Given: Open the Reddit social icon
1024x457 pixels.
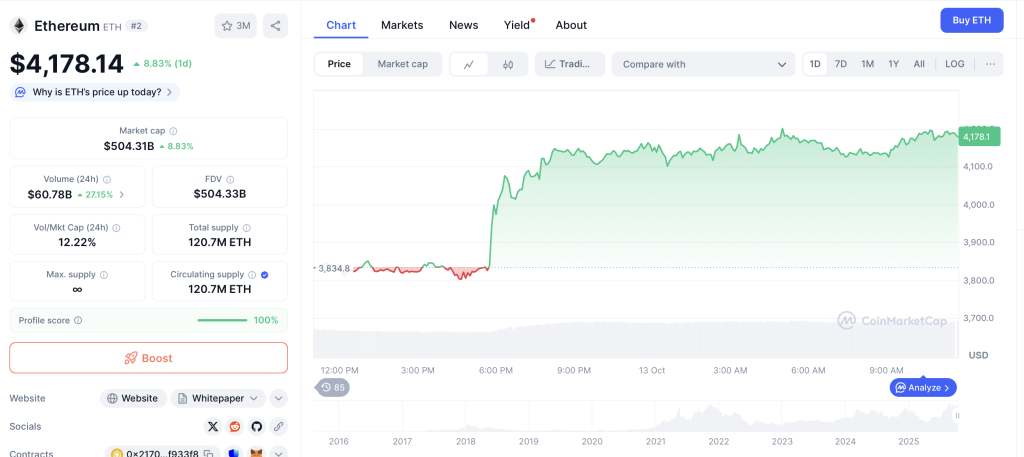Looking at the screenshot, I should (235, 426).
